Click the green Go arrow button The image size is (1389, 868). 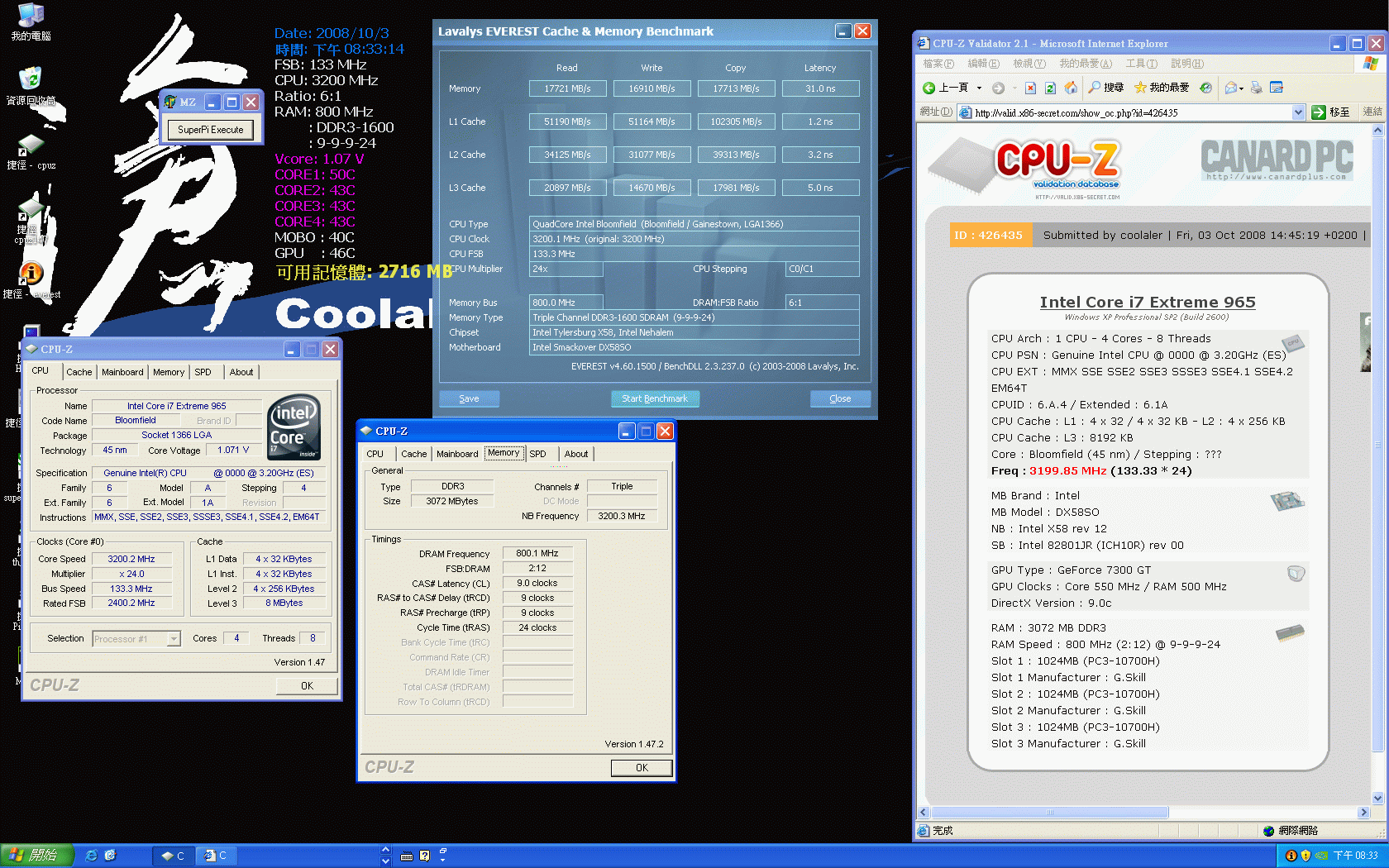coord(1319,112)
